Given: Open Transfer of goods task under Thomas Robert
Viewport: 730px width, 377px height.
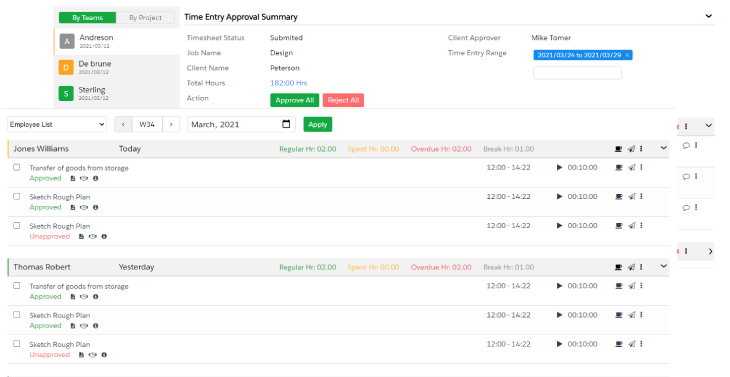Looking at the screenshot, I should click(79, 286).
